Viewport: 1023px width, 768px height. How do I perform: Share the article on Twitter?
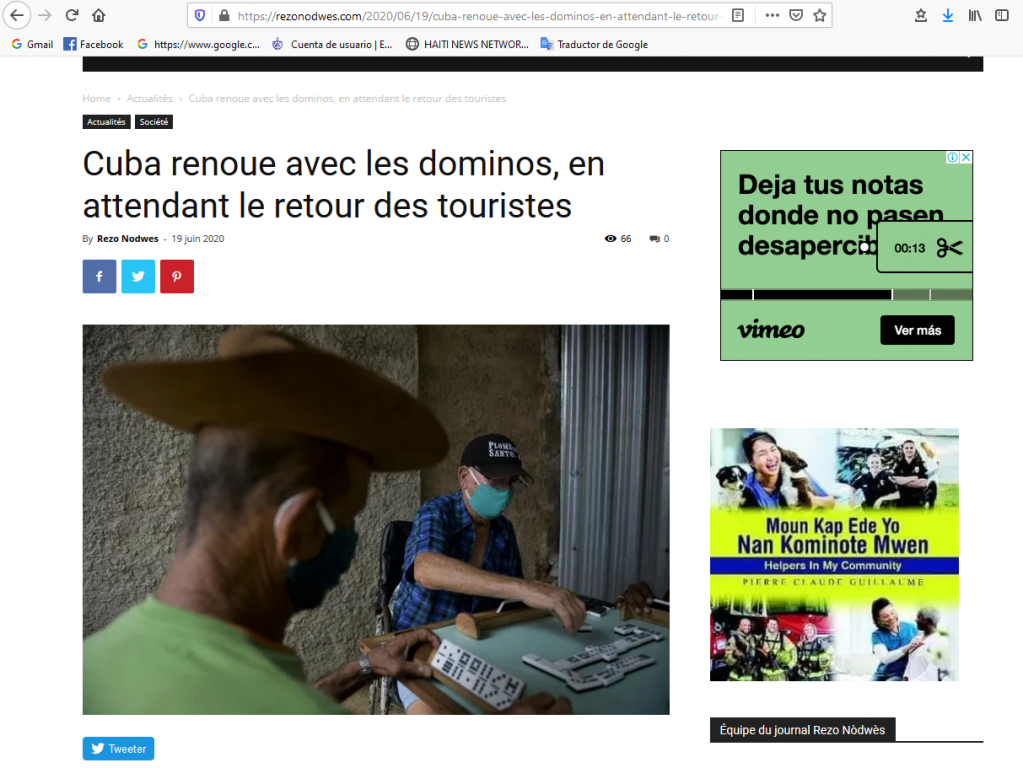click(138, 276)
